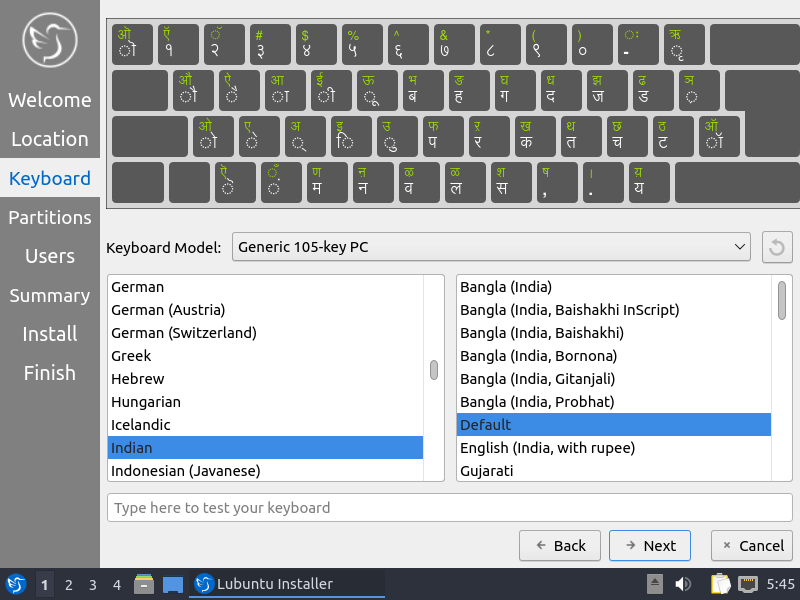This screenshot has height=600, width=800.
Task: Cancel the installation
Action: [751, 545]
